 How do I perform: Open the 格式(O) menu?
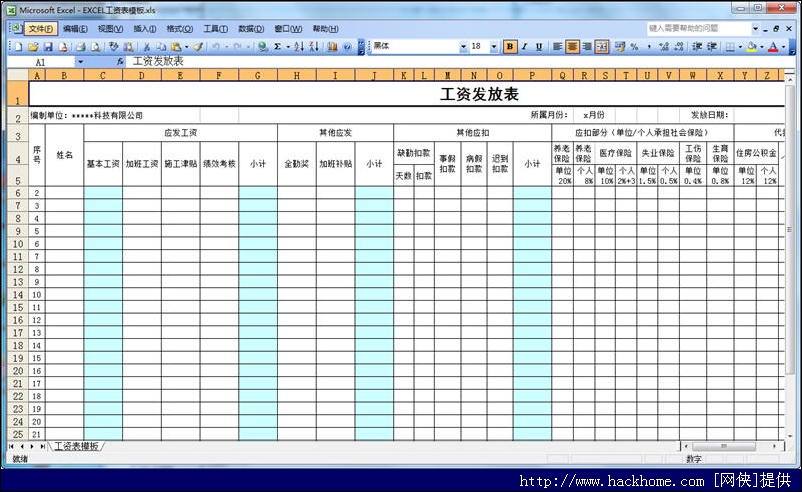pos(180,29)
